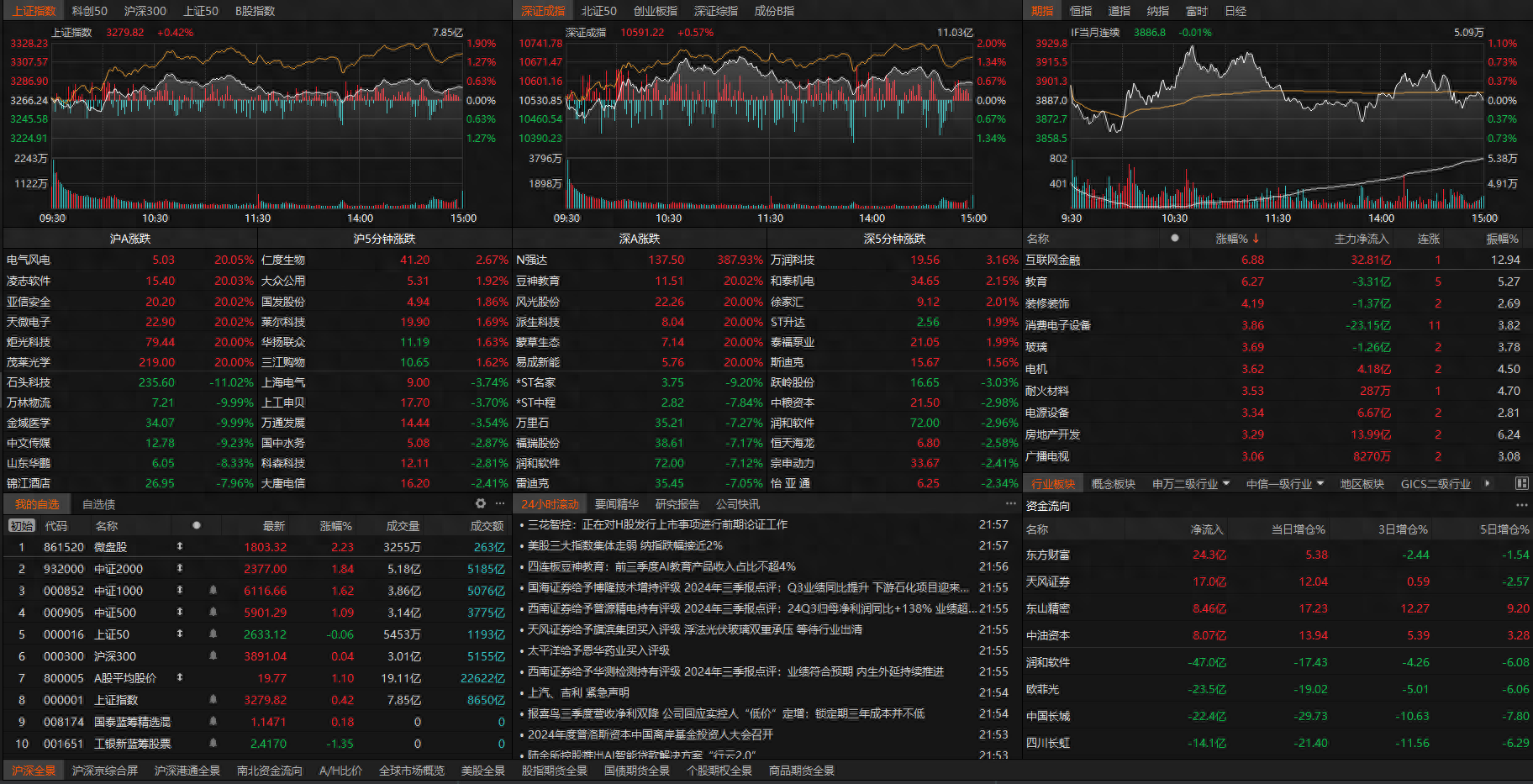Click alert bell for 国泰蓝筹精选混 row
This screenshot has height=784, width=1533.
click(x=213, y=721)
